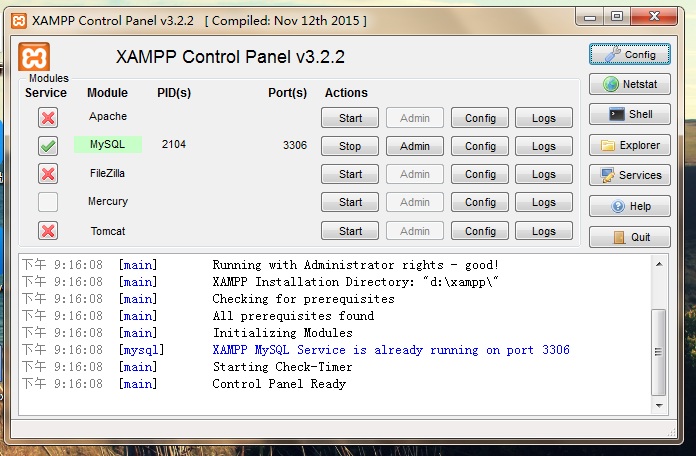696x456 pixels.
Task: Click the Tomcat module label
Action: (108, 231)
